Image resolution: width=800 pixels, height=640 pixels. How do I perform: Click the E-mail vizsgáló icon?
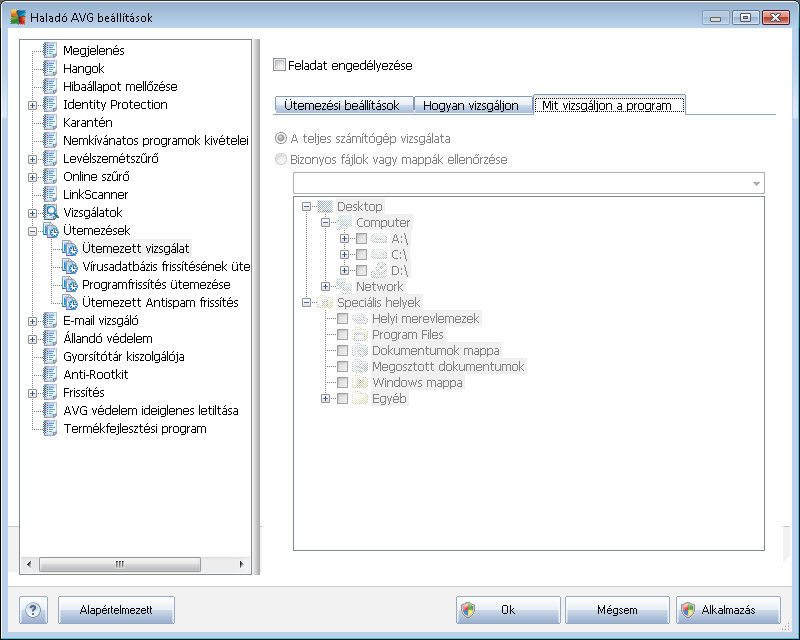(x=50, y=320)
